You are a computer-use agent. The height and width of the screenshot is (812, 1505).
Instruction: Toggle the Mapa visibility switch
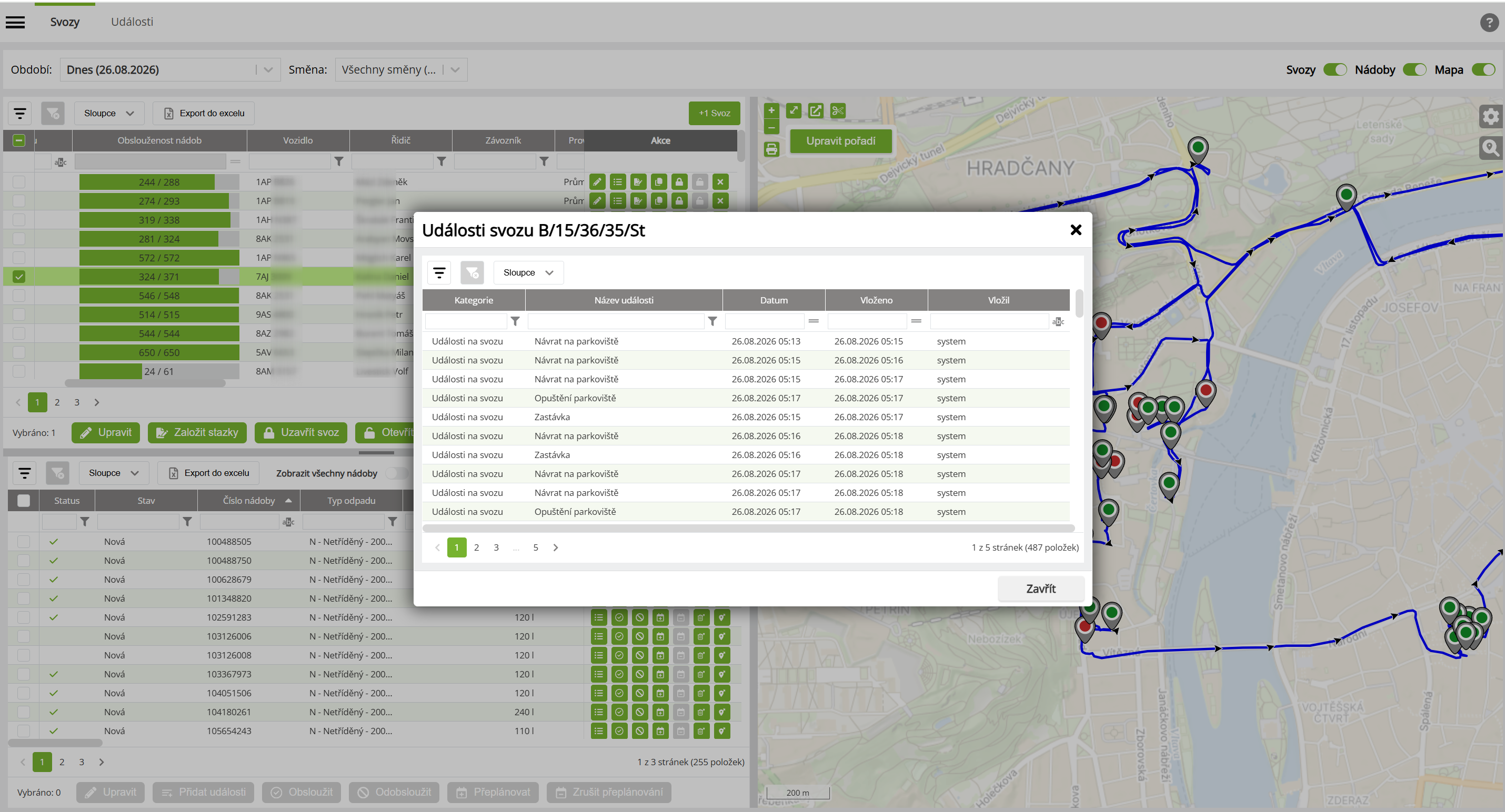click(1483, 69)
